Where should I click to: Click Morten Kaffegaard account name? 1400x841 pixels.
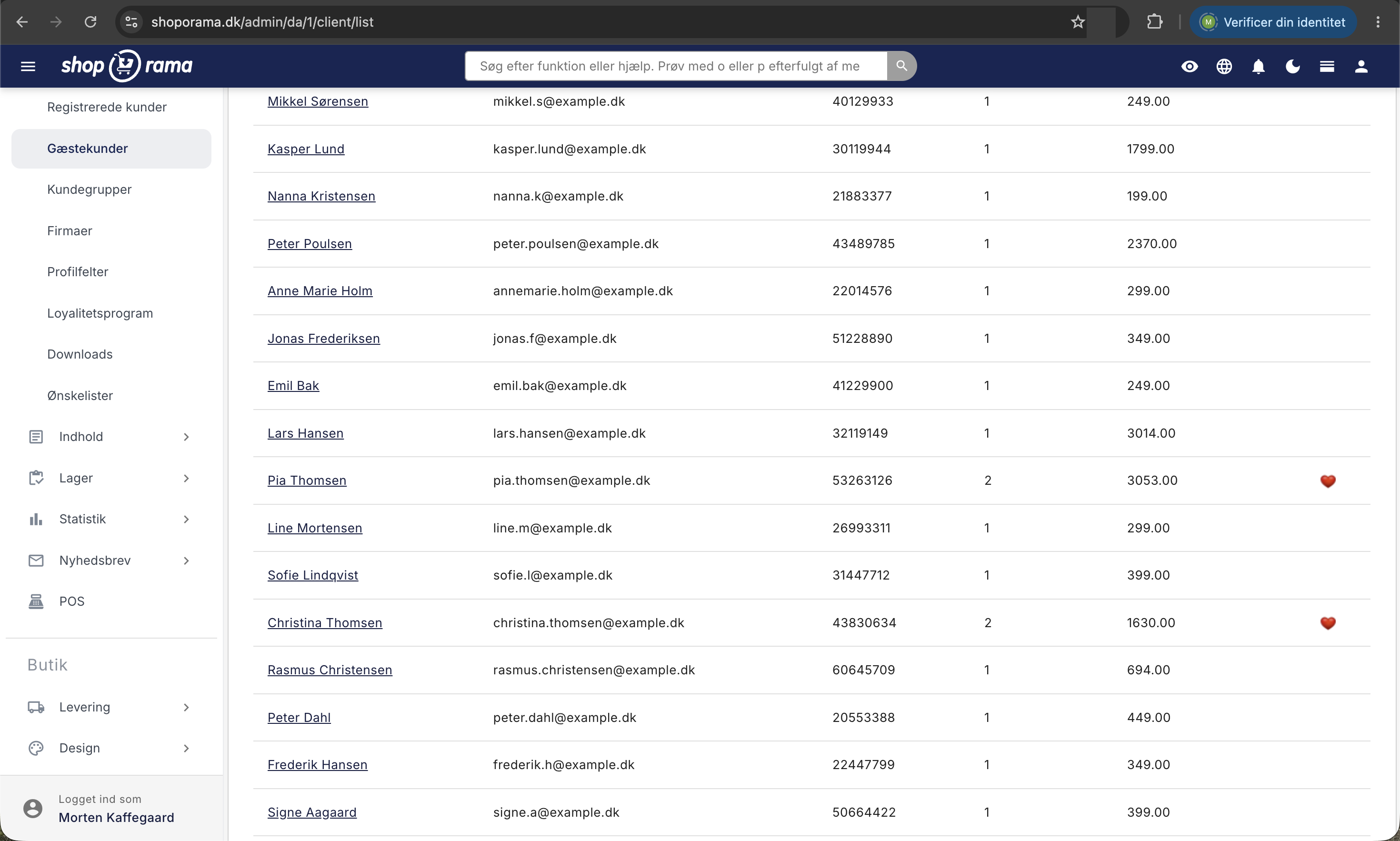[x=116, y=817]
